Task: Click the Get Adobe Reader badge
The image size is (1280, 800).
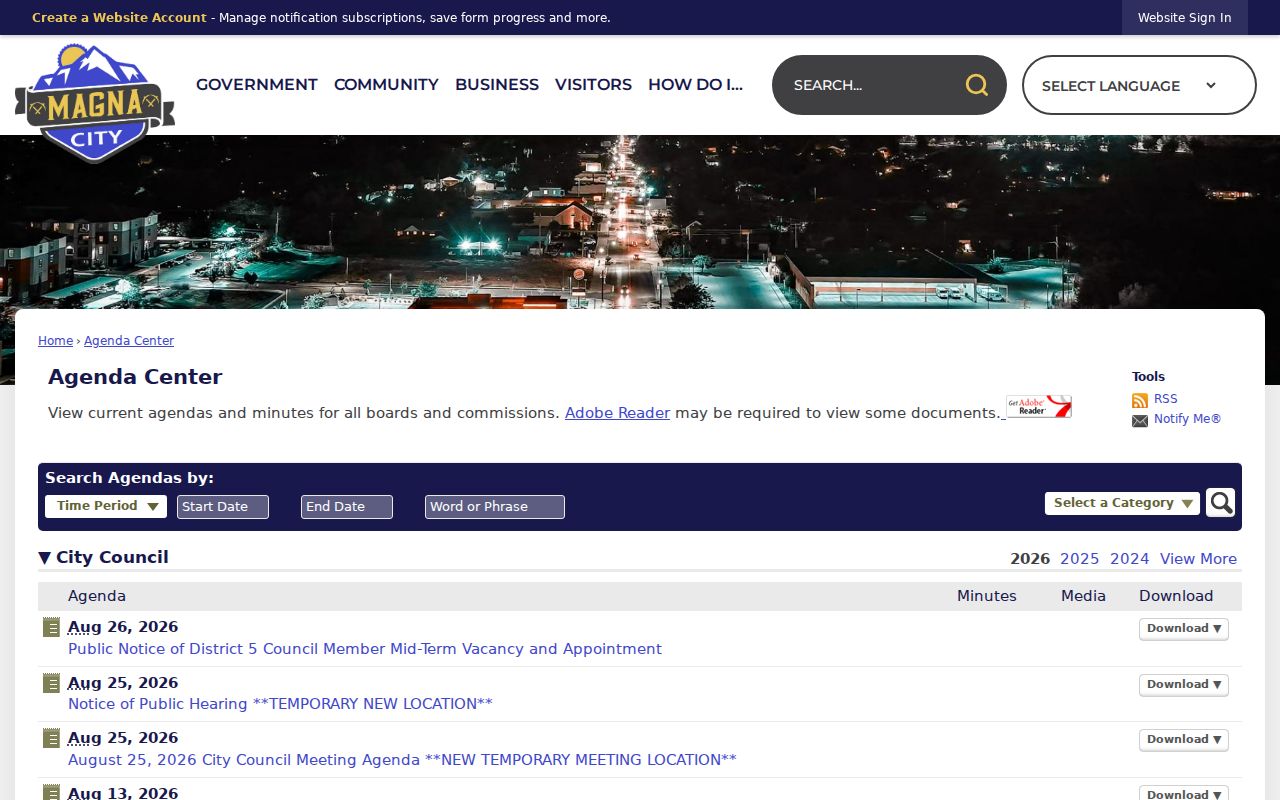Action: tap(1039, 407)
